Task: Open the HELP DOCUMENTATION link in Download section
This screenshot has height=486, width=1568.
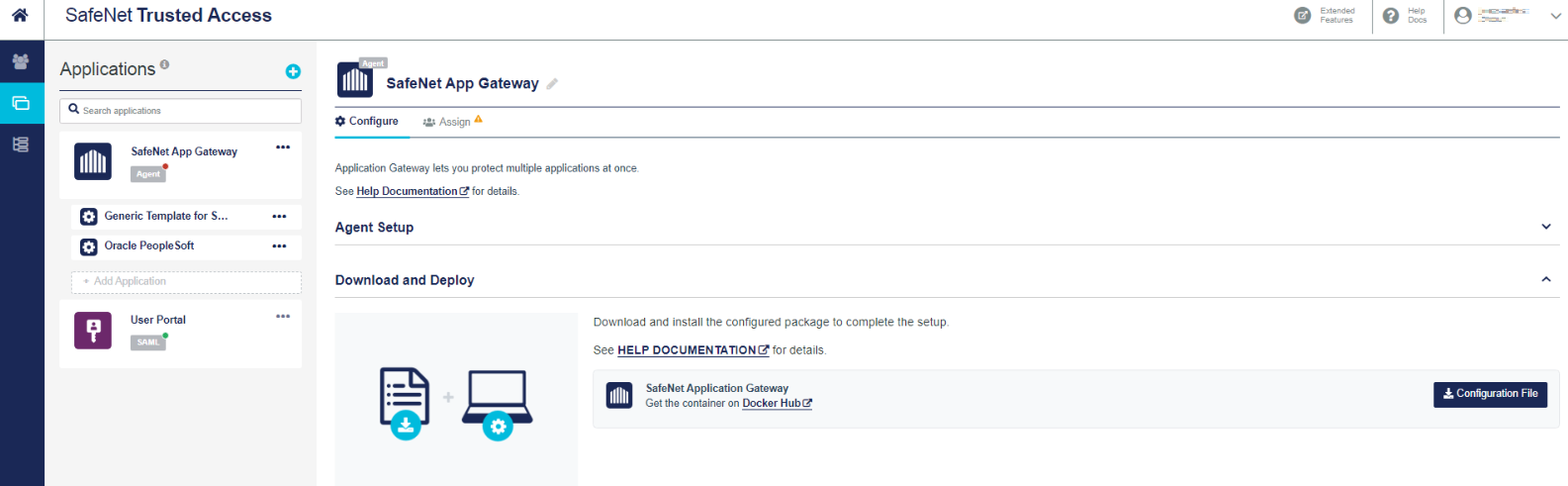Action: click(x=693, y=350)
